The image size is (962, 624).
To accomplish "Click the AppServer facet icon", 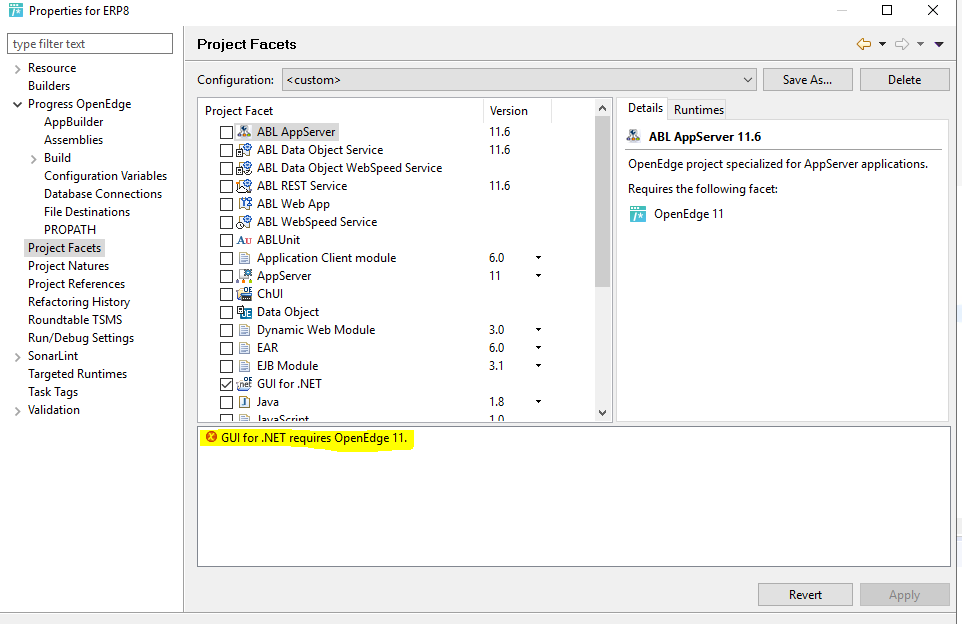I will 244,275.
